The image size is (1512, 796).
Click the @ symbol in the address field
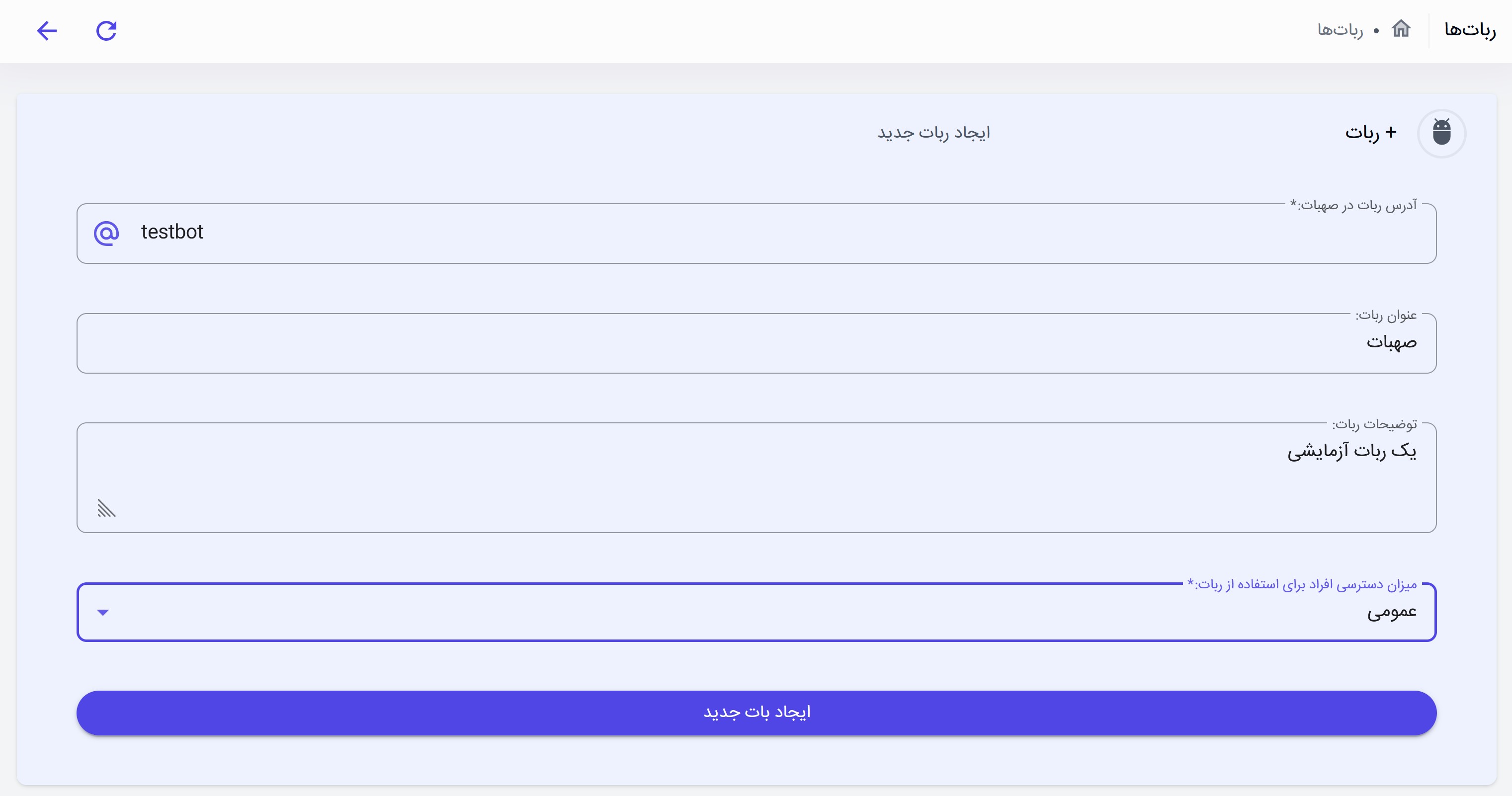coord(106,233)
